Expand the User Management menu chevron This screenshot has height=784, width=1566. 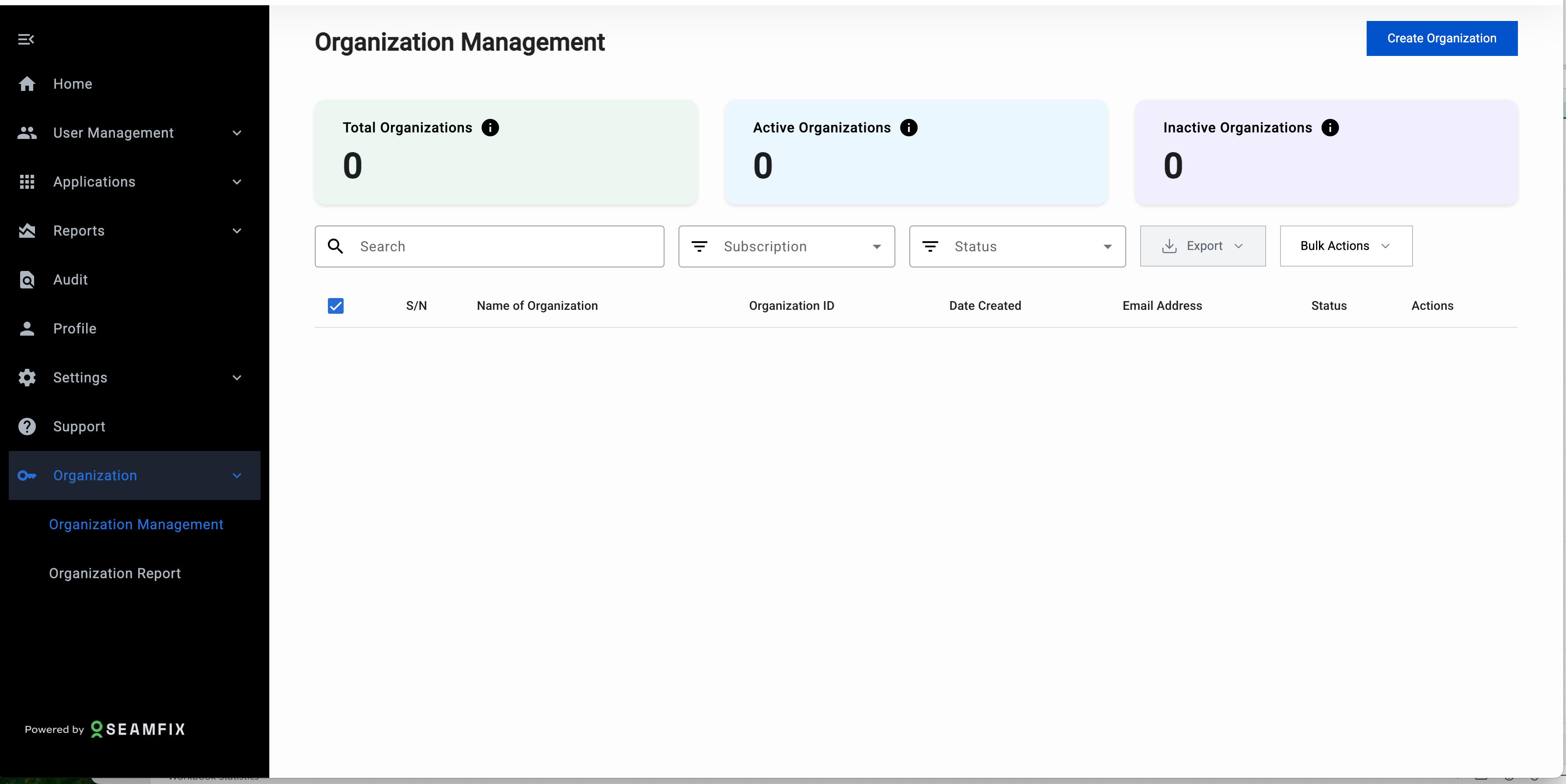(x=237, y=133)
